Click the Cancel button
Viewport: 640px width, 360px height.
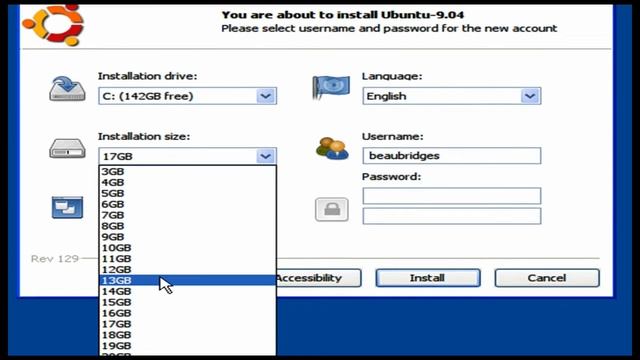tap(547, 278)
